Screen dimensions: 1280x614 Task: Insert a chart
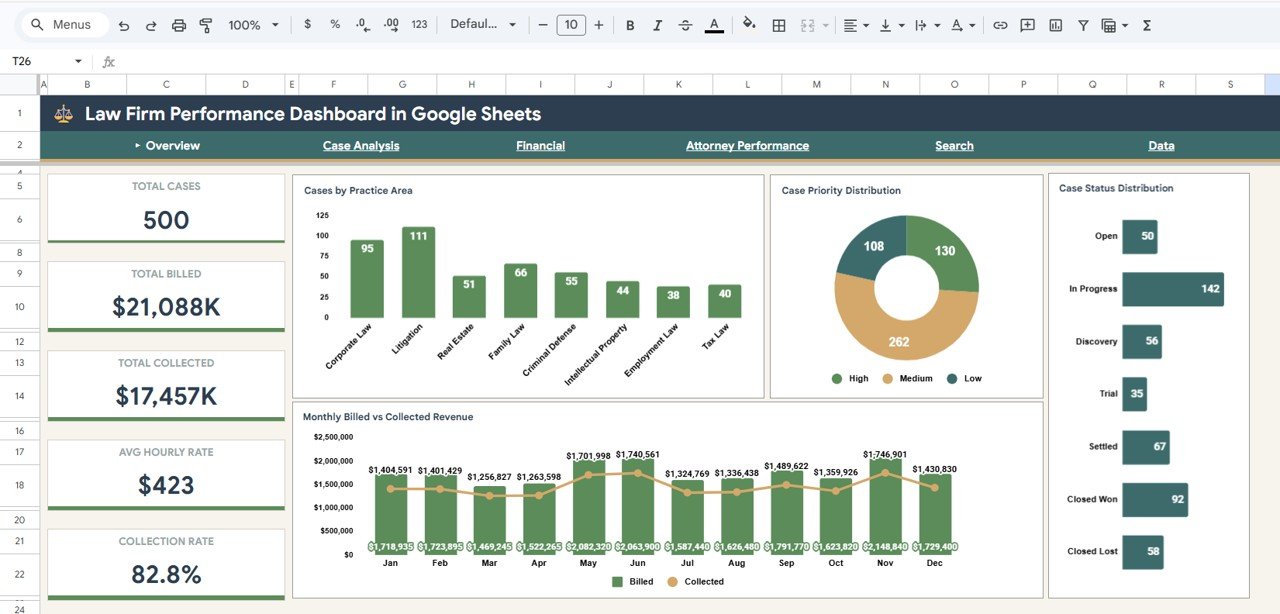pos(1055,24)
